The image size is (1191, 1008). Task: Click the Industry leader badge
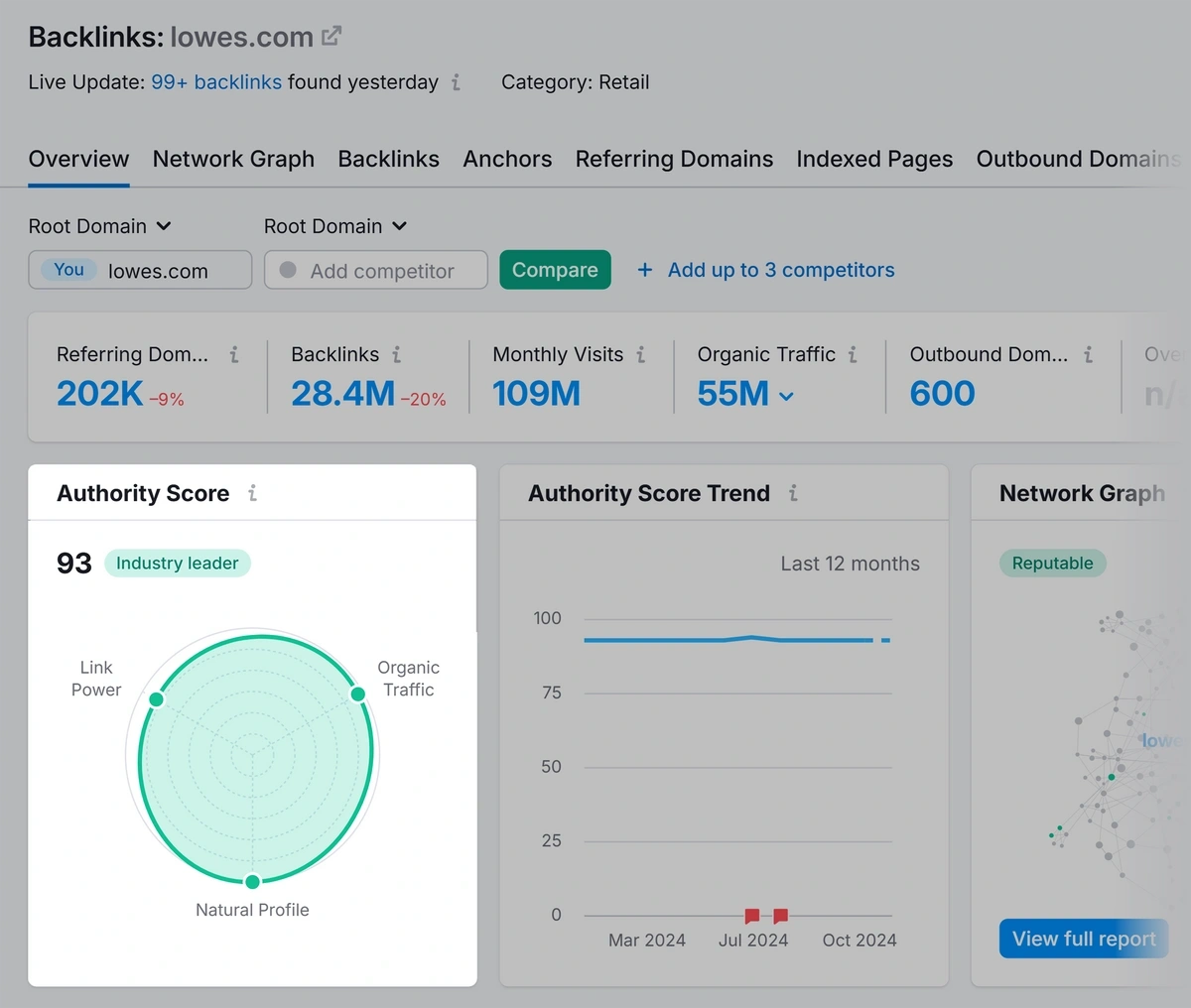click(x=178, y=564)
